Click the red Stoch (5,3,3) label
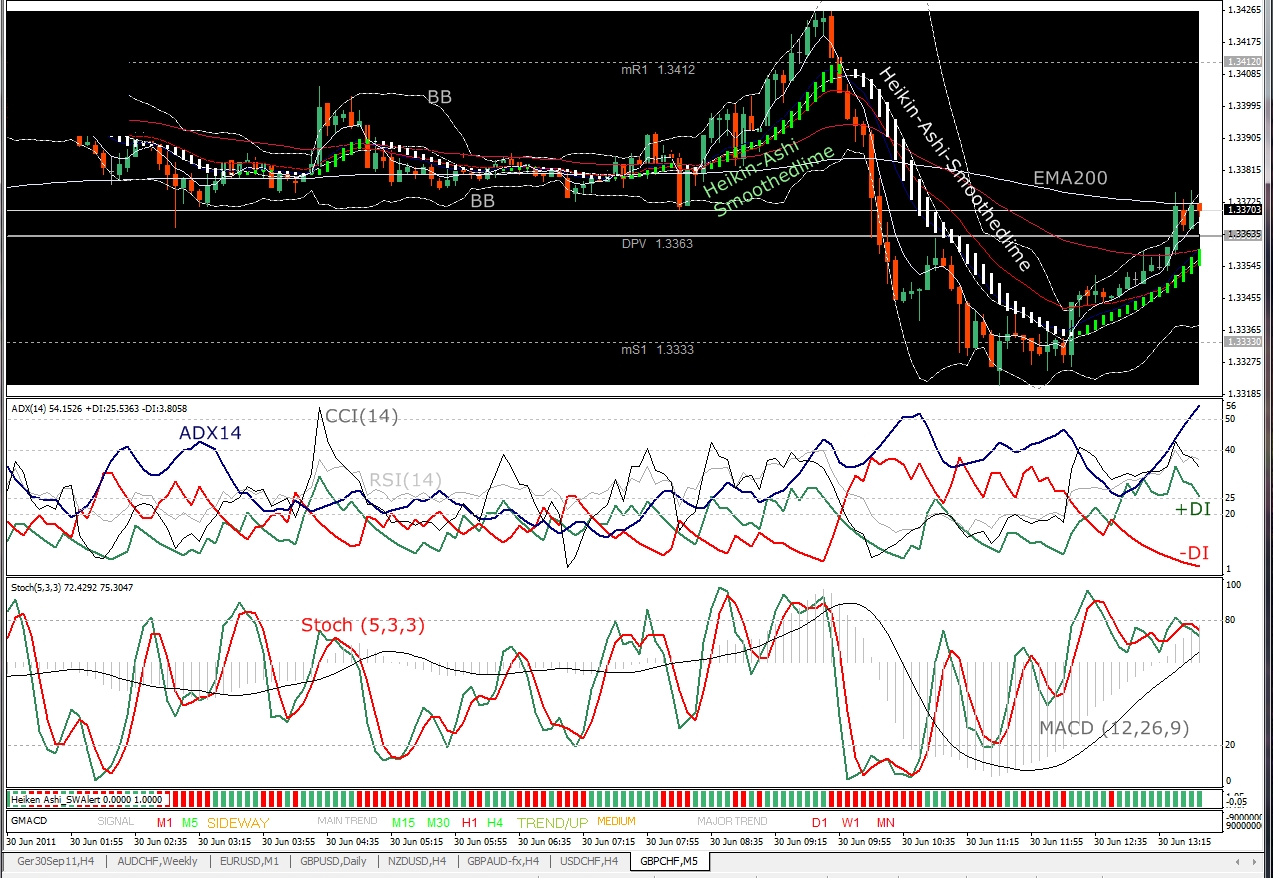 (x=363, y=625)
